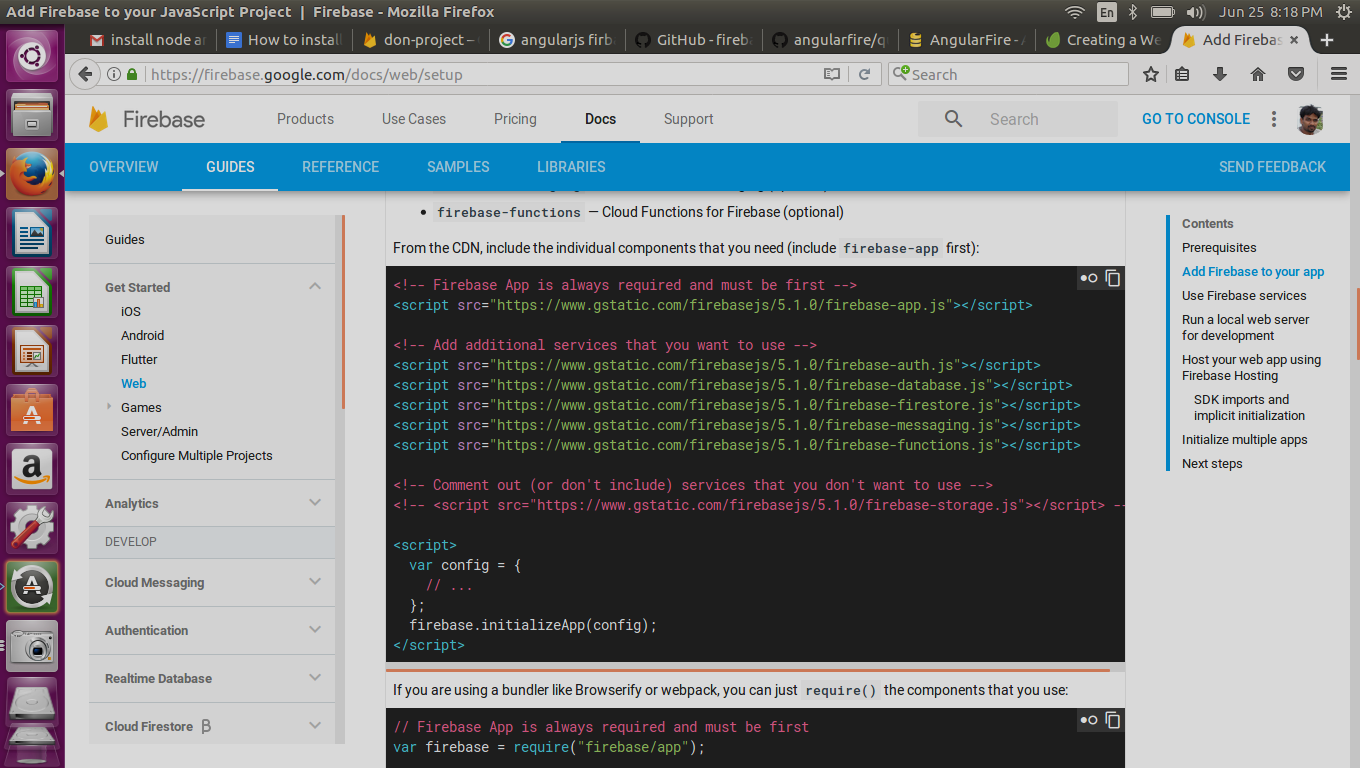Screen dimensions: 1360x768
Task: Open Amazon launcher icon
Action: click(33, 468)
